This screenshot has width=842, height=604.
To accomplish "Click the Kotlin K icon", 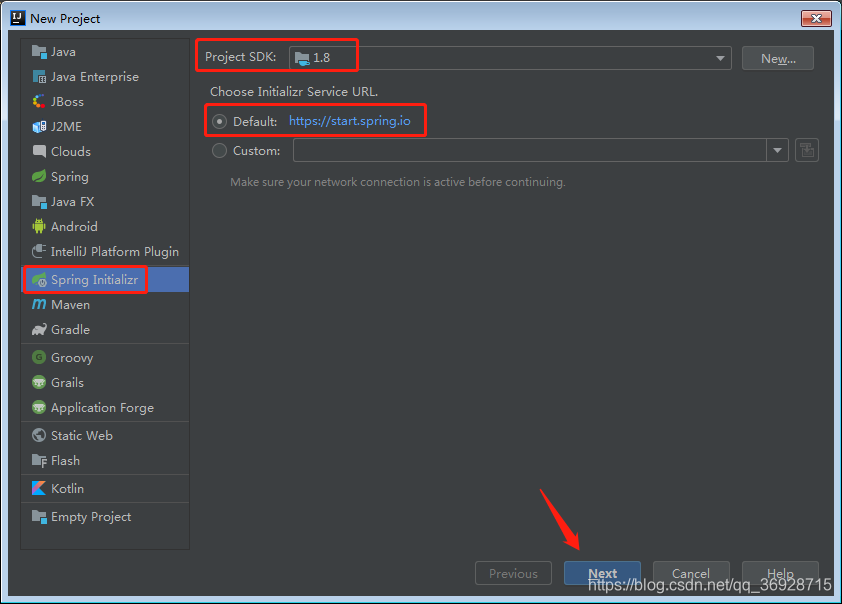I will click(39, 489).
